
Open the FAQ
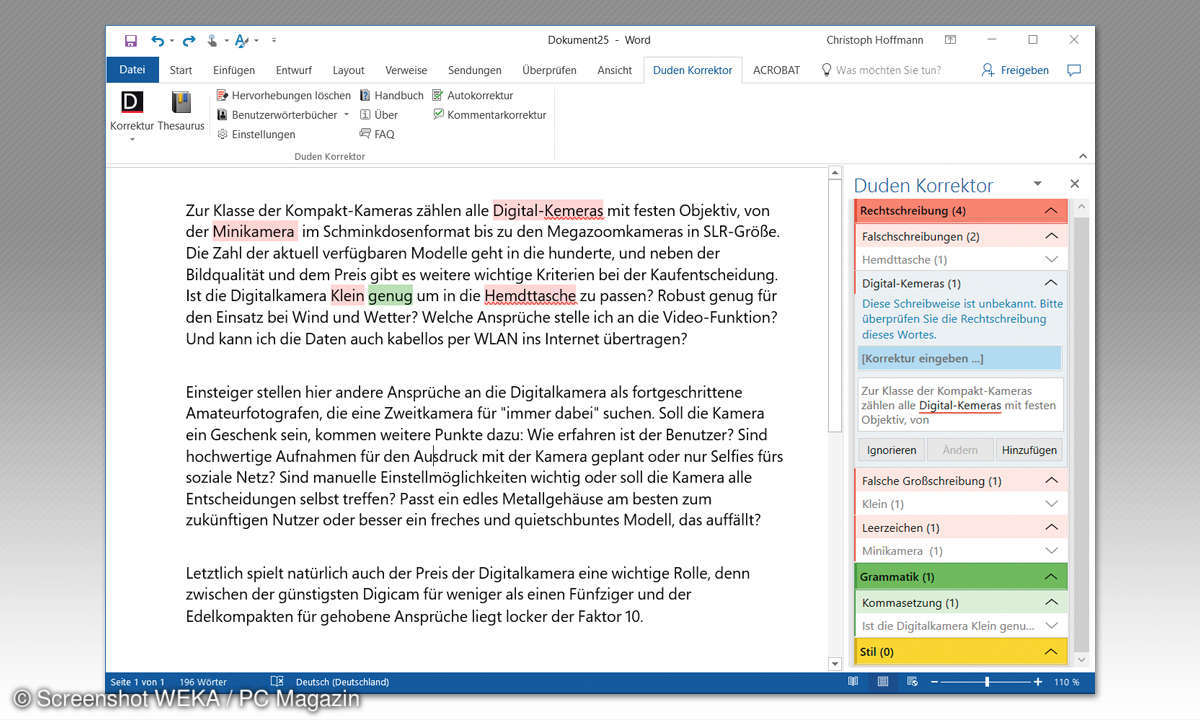click(x=376, y=134)
